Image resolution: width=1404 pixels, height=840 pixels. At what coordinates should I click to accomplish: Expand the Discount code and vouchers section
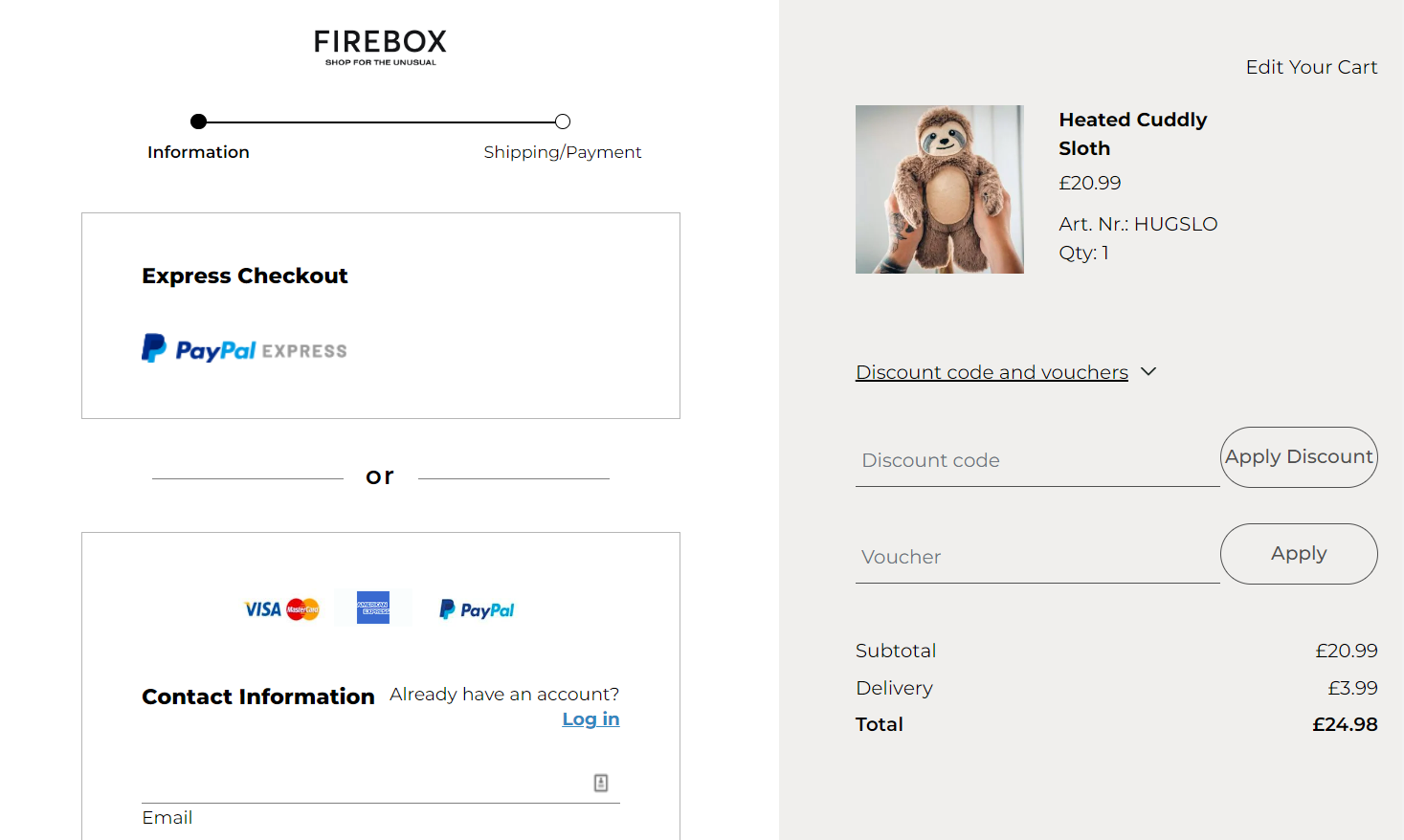coord(992,371)
